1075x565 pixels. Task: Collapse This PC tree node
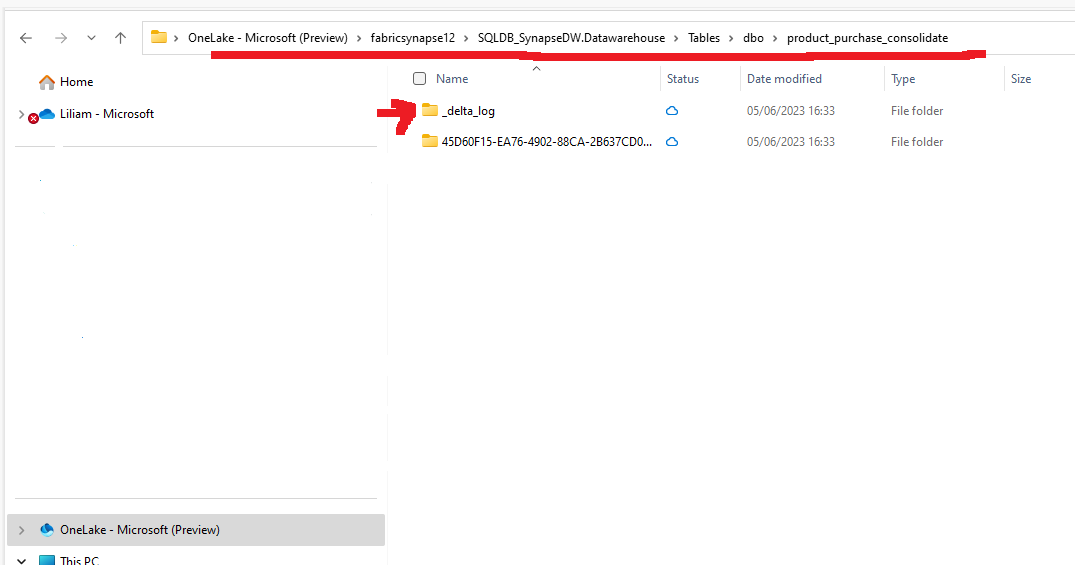21,560
